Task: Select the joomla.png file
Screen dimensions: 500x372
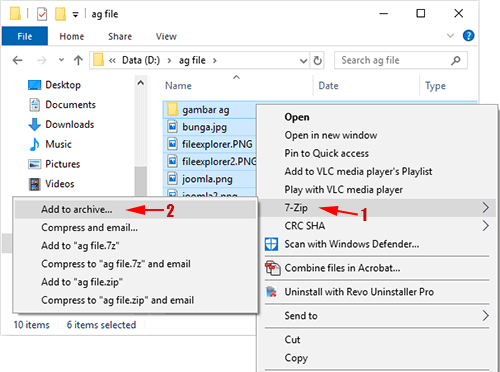Action: point(210,179)
